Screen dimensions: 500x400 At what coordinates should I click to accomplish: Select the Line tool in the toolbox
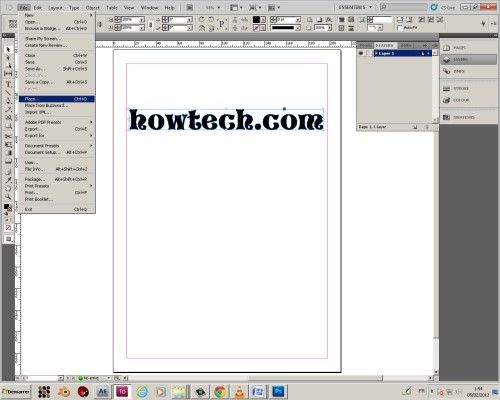click(8, 93)
